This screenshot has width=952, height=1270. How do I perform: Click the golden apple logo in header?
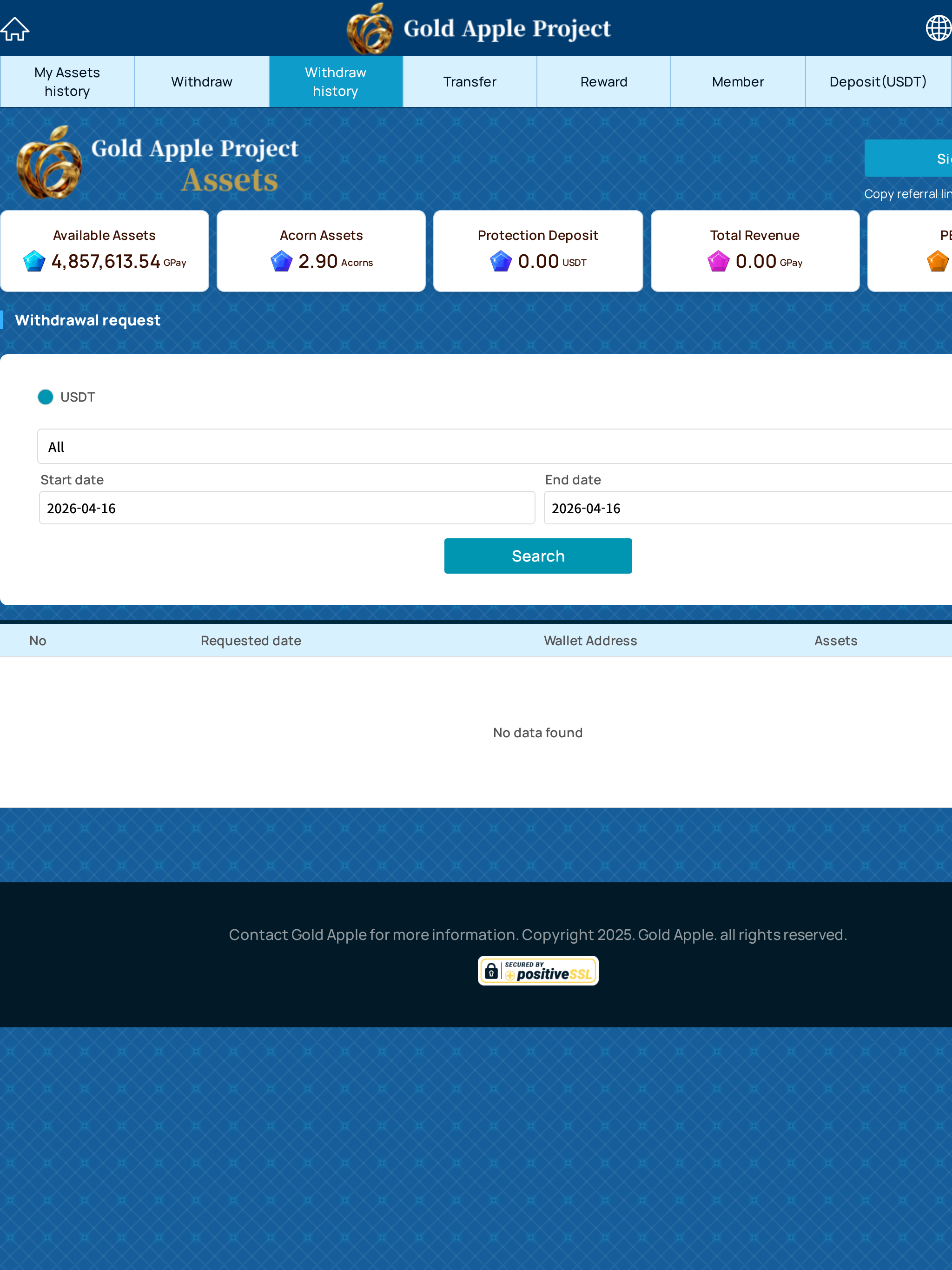pyautogui.click(x=370, y=29)
